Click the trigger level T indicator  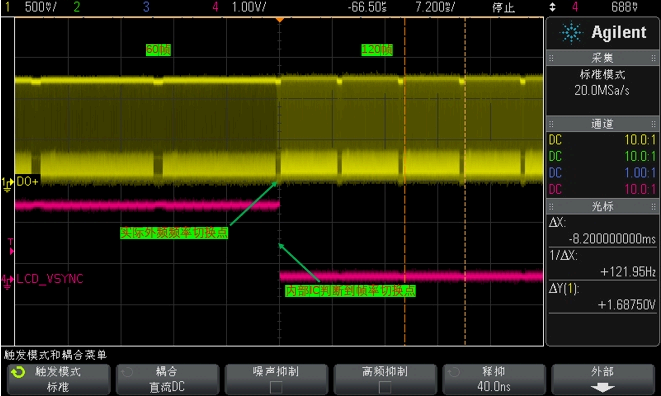click(11, 247)
